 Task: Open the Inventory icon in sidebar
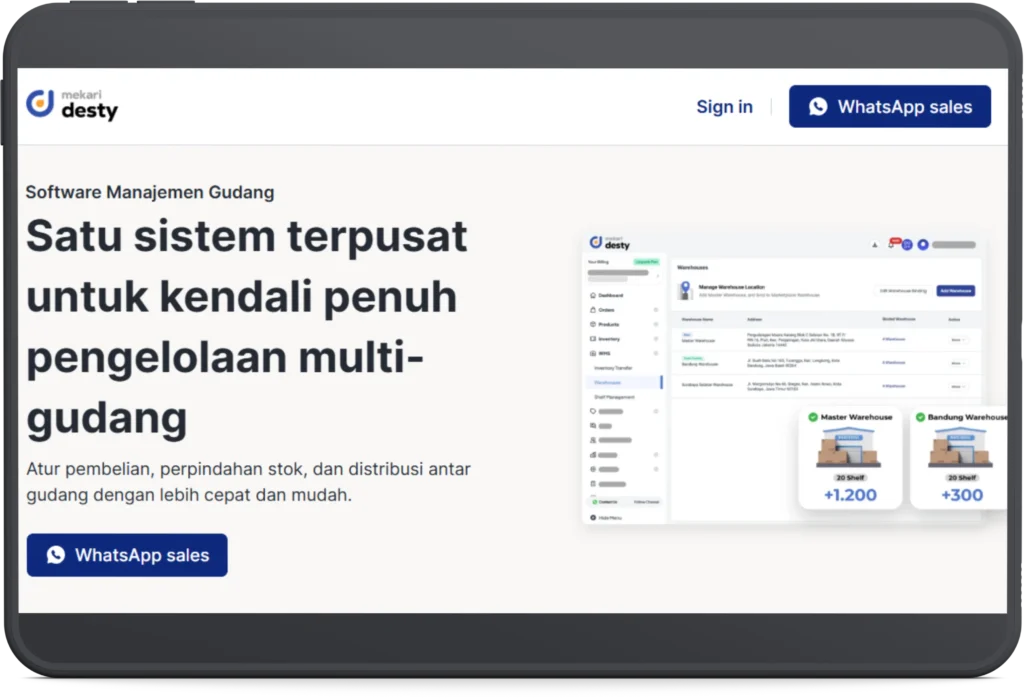(593, 338)
